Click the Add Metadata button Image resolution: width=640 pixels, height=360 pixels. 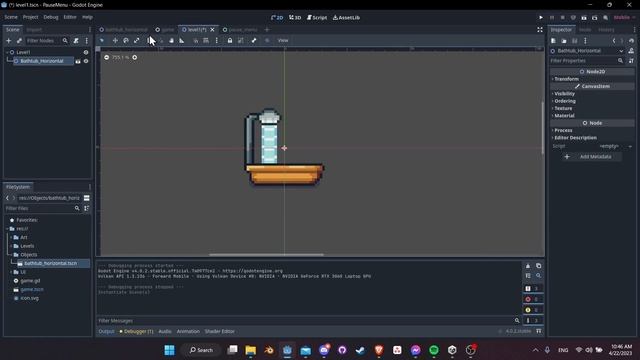(590, 157)
